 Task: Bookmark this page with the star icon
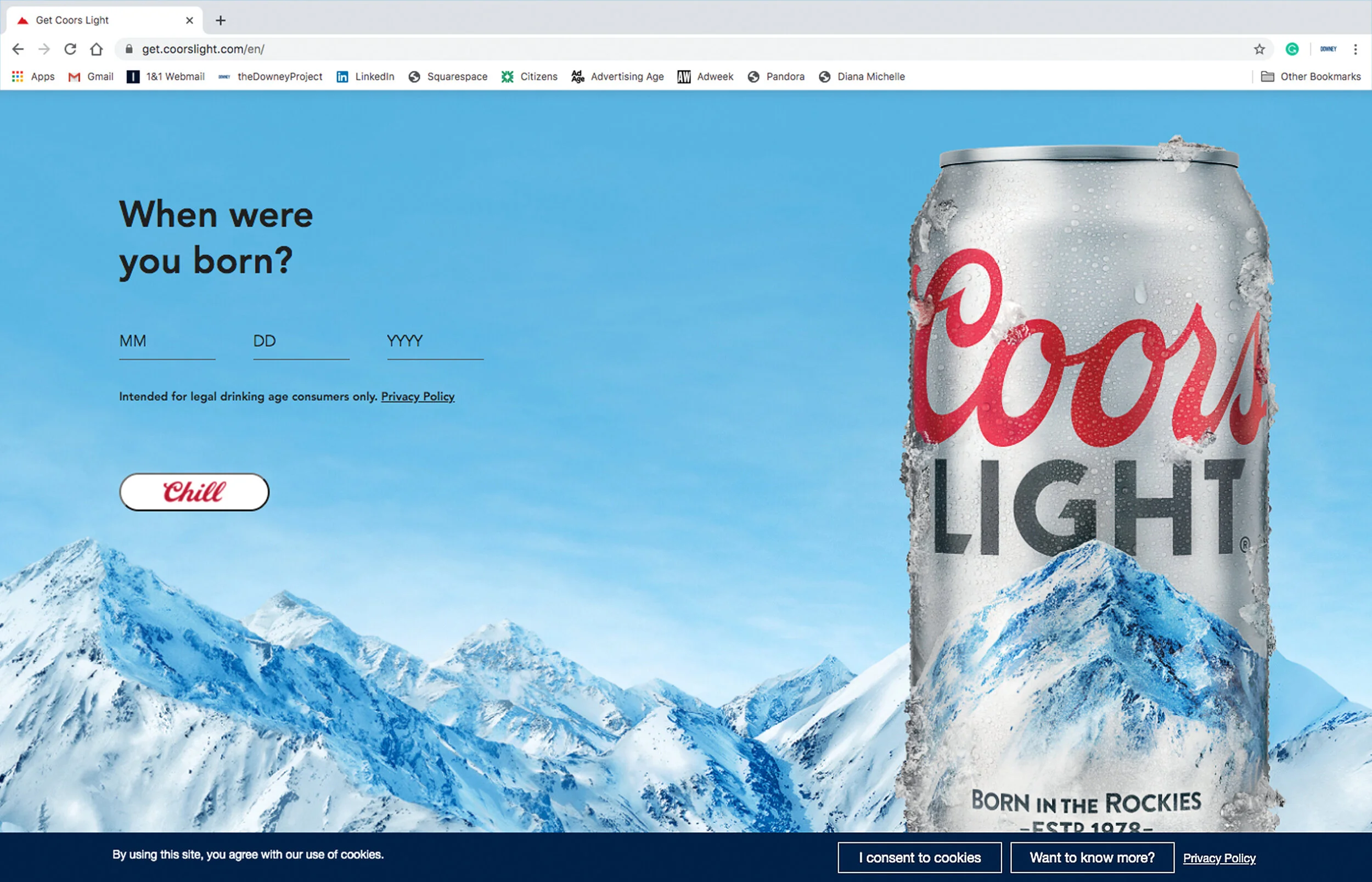1259,49
